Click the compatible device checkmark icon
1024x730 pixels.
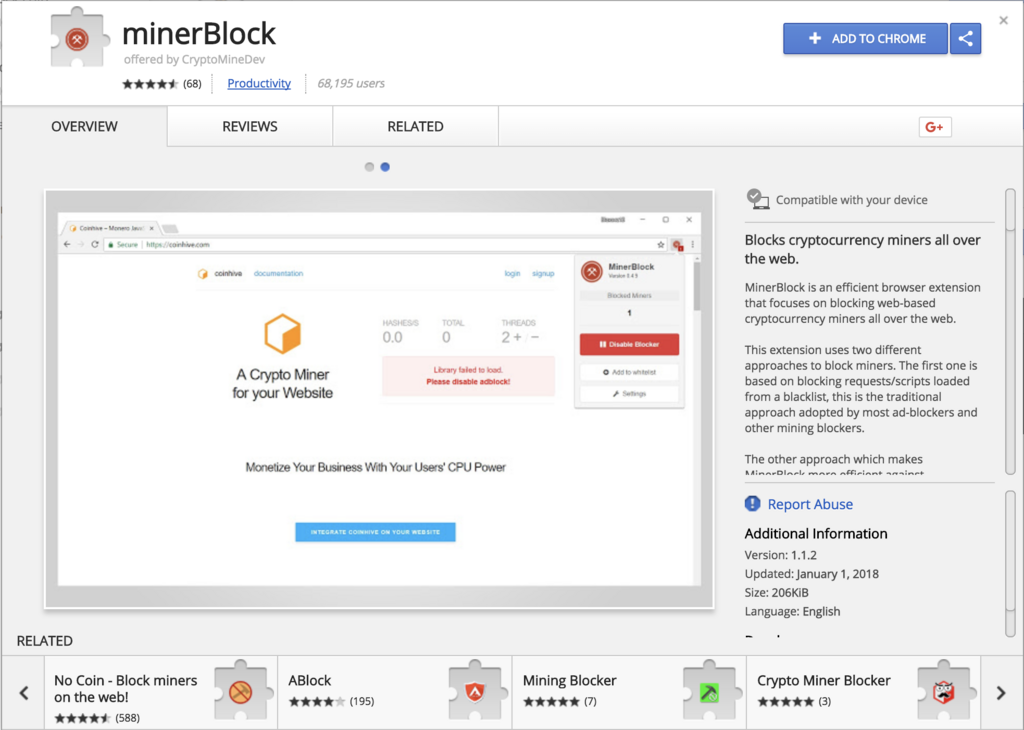tap(758, 199)
